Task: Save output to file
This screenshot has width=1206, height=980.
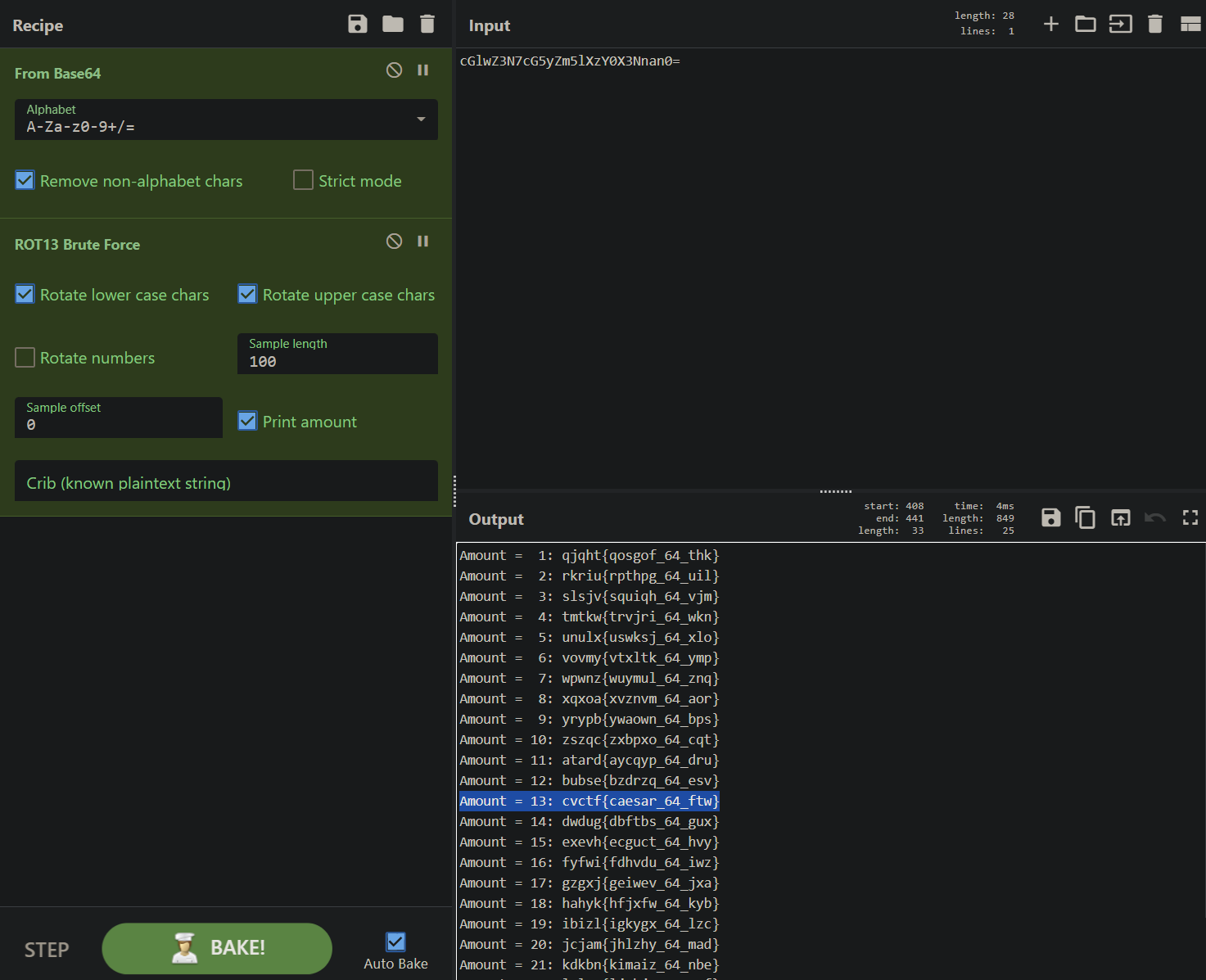Action: click(x=1051, y=517)
